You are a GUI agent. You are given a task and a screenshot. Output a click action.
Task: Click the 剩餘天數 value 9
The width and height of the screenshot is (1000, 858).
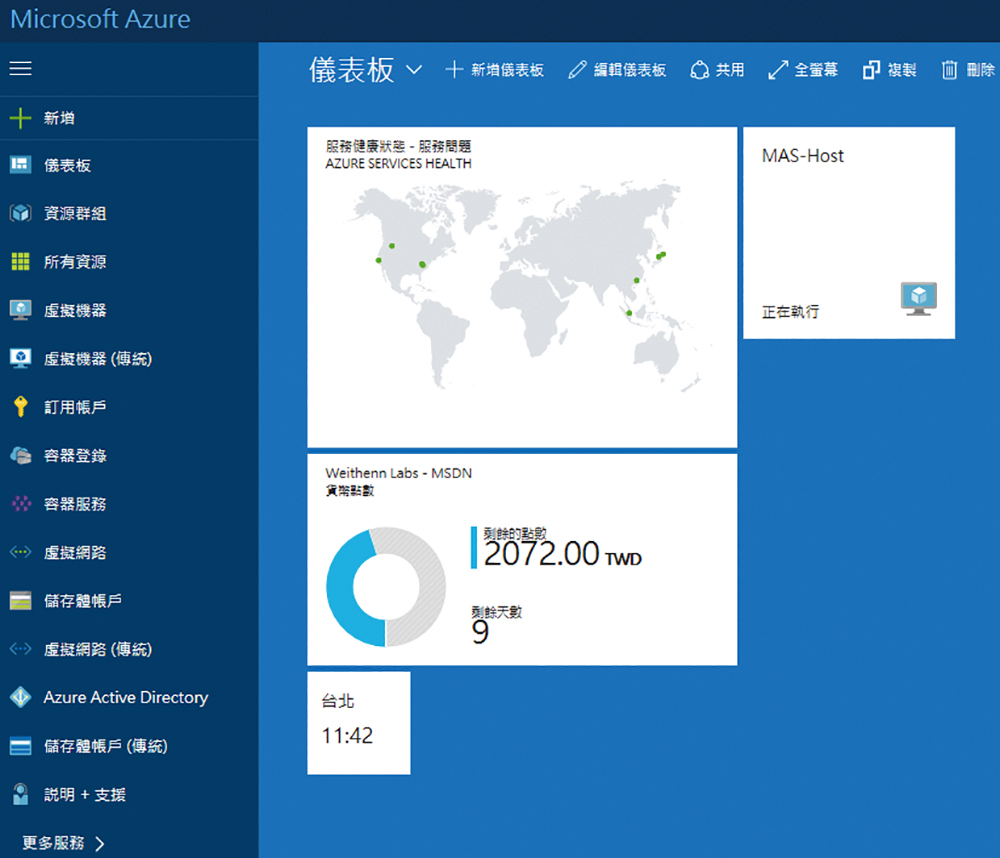pos(480,633)
